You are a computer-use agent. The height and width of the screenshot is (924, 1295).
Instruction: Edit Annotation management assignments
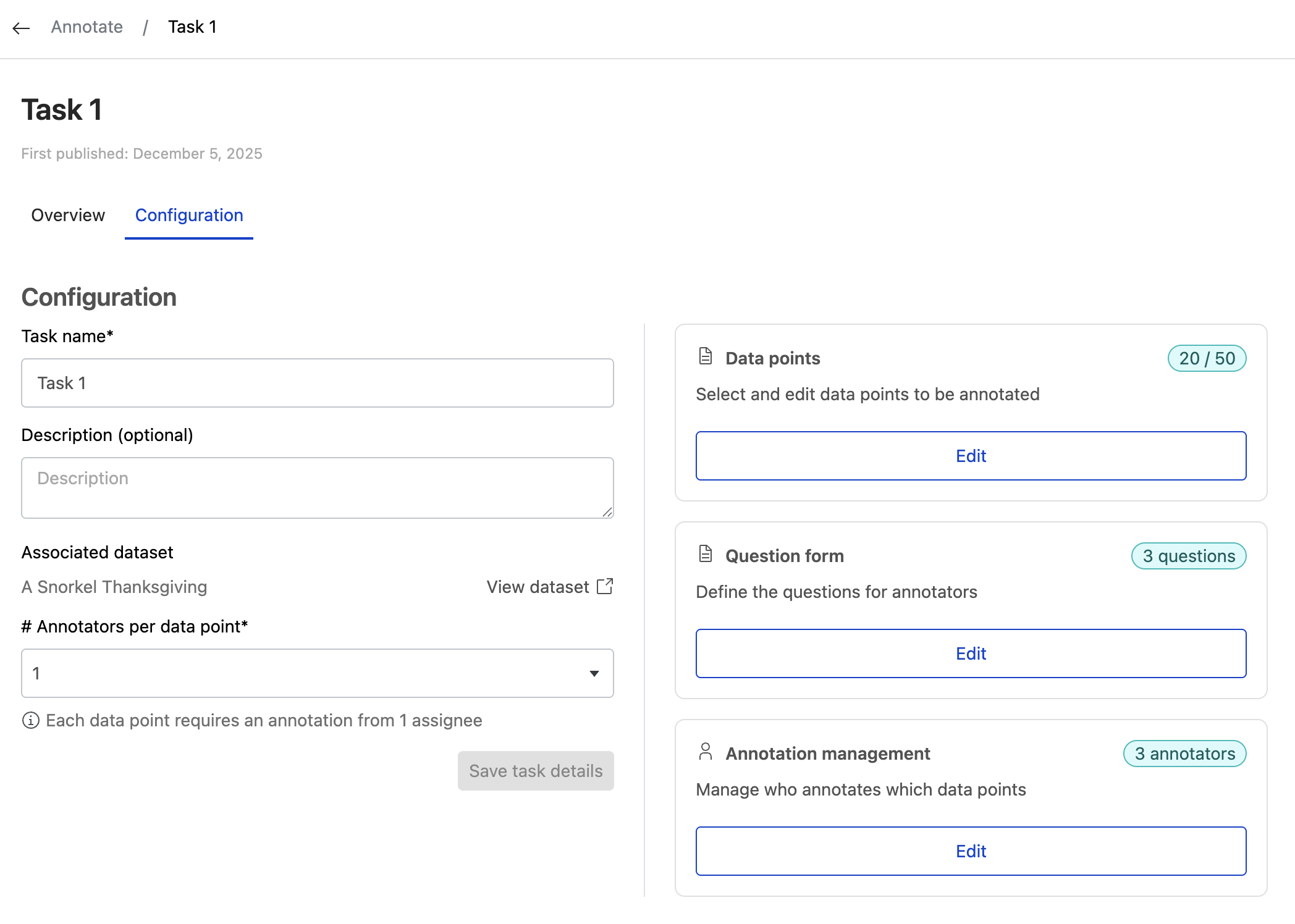coord(971,851)
